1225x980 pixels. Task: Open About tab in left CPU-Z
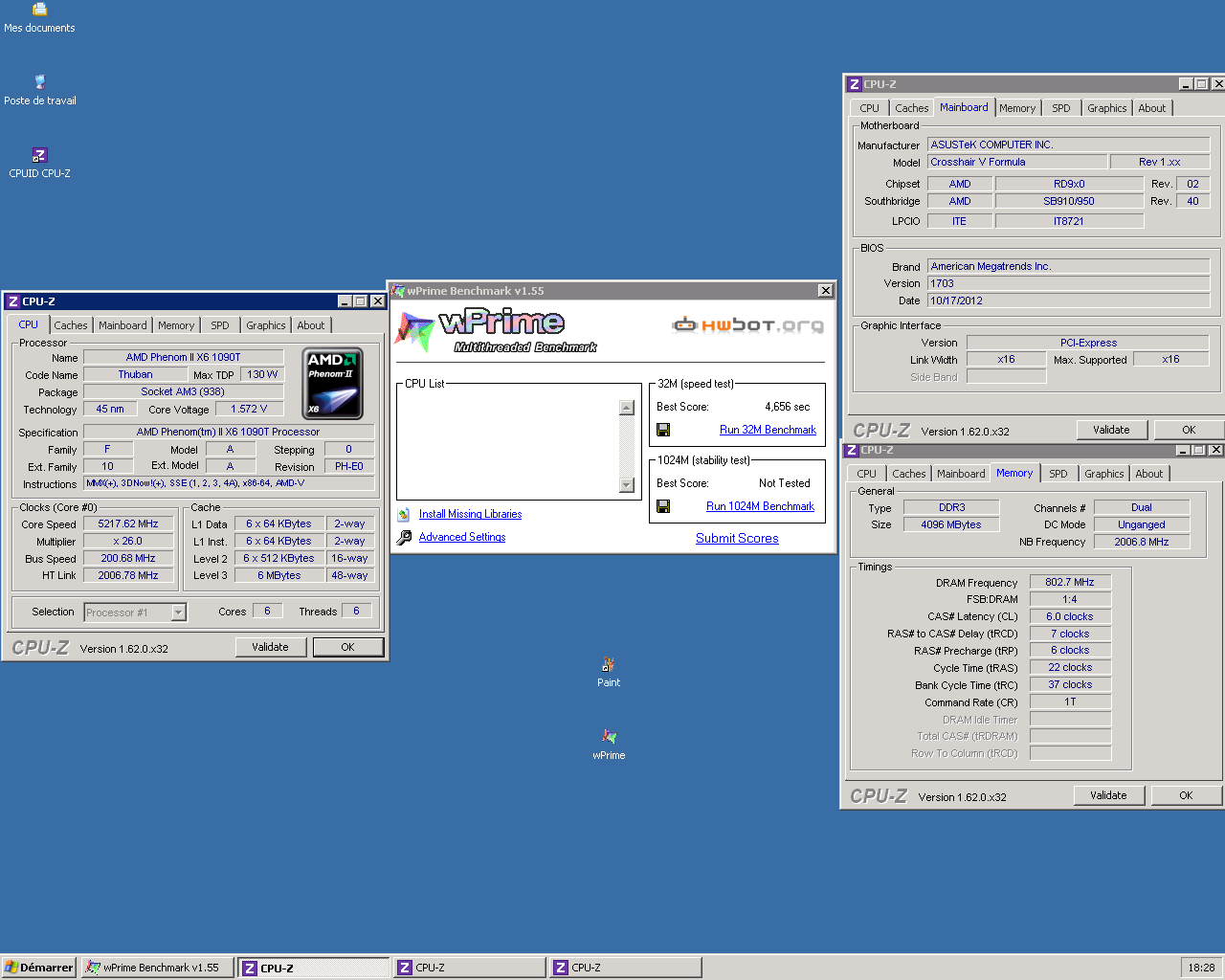tap(311, 325)
